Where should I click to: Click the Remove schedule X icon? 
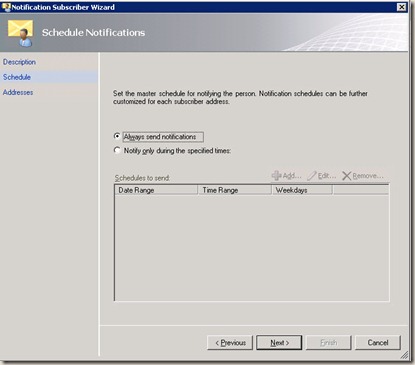(347, 176)
